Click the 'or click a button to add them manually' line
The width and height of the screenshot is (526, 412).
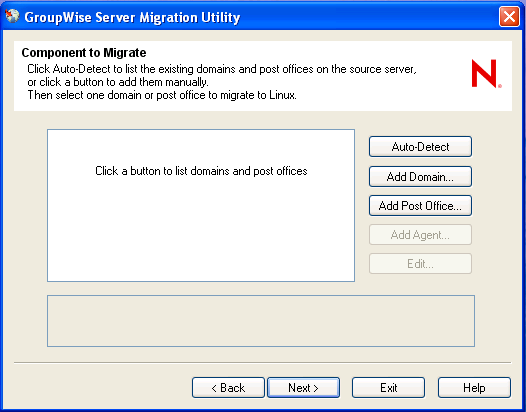click(118, 82)
